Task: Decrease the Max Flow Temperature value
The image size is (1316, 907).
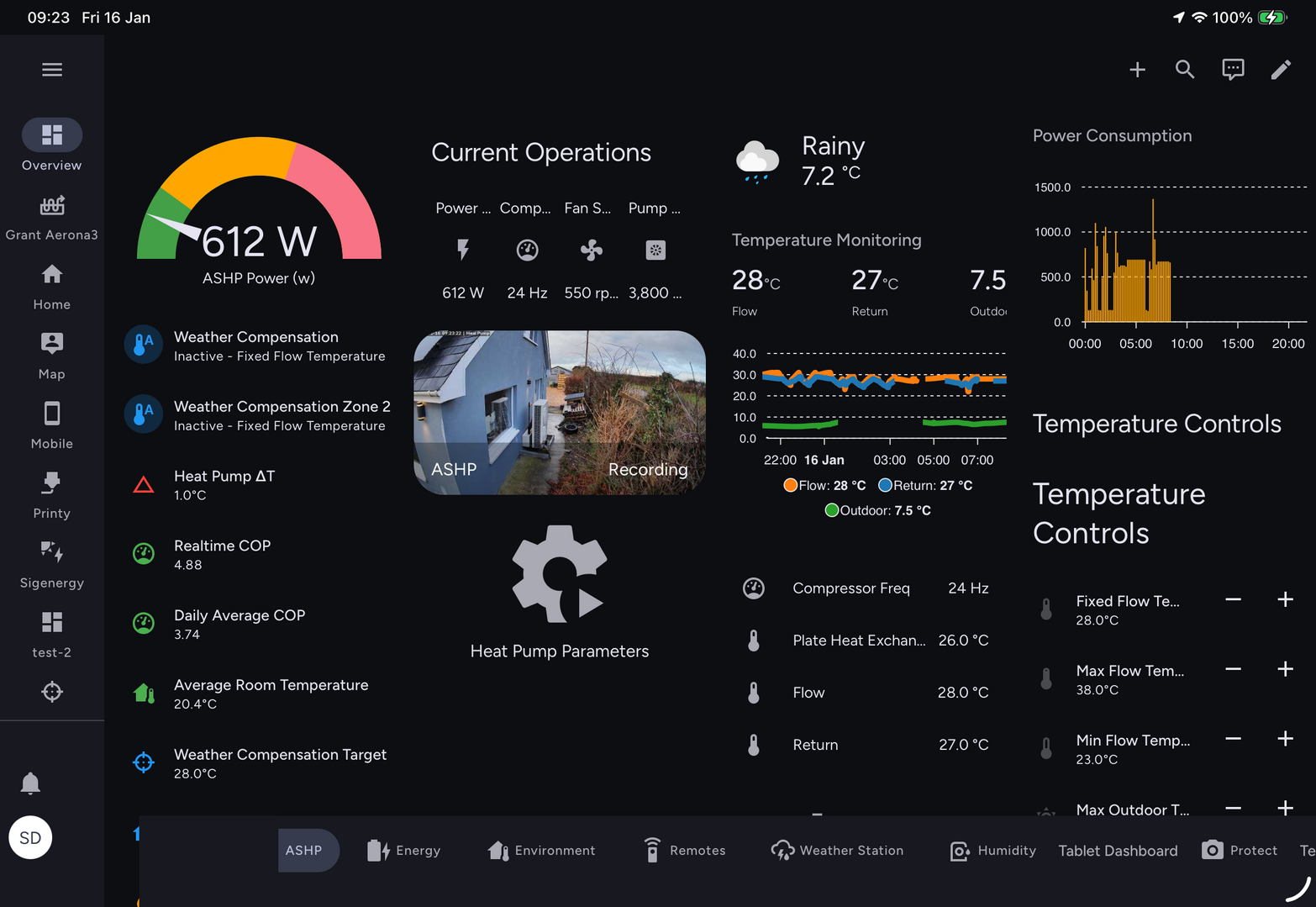Action: pyautogui.click(x=1233, y=669)
